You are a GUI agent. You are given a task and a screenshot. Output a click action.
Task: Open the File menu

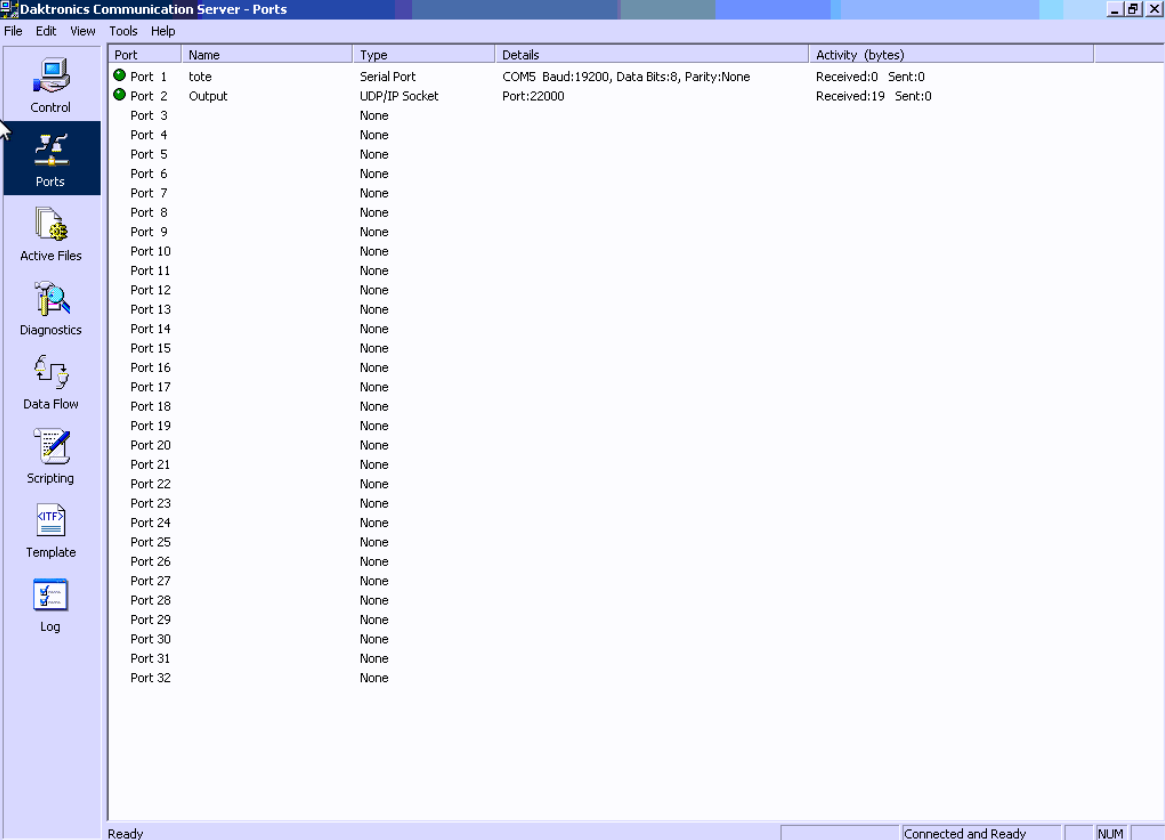13,31
